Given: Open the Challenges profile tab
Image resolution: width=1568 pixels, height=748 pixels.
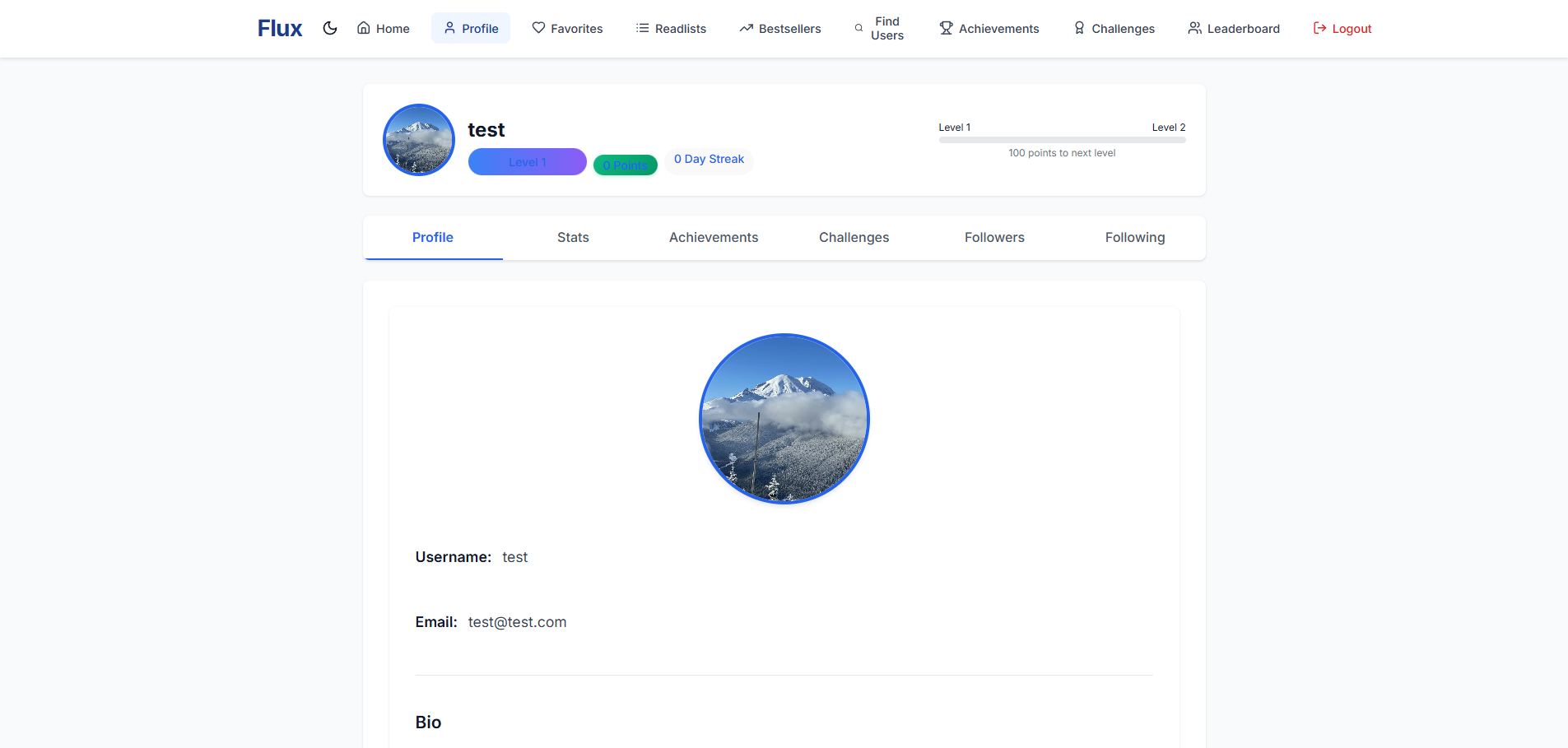Looking at the screenshot, I should [x=854, y=237].
